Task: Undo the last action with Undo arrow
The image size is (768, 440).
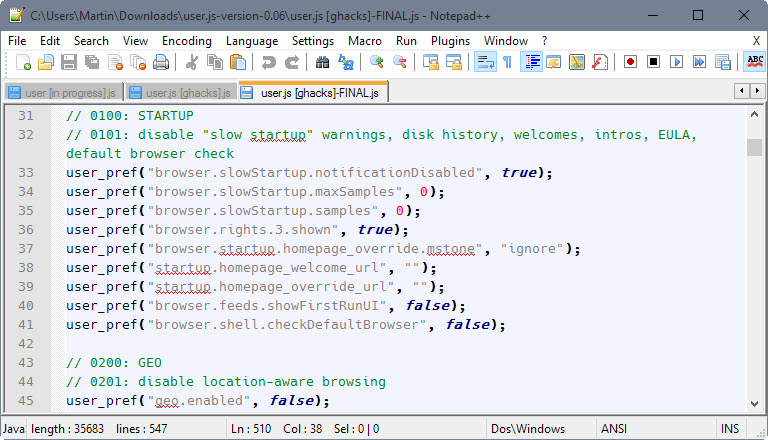Action: [268, 62]
